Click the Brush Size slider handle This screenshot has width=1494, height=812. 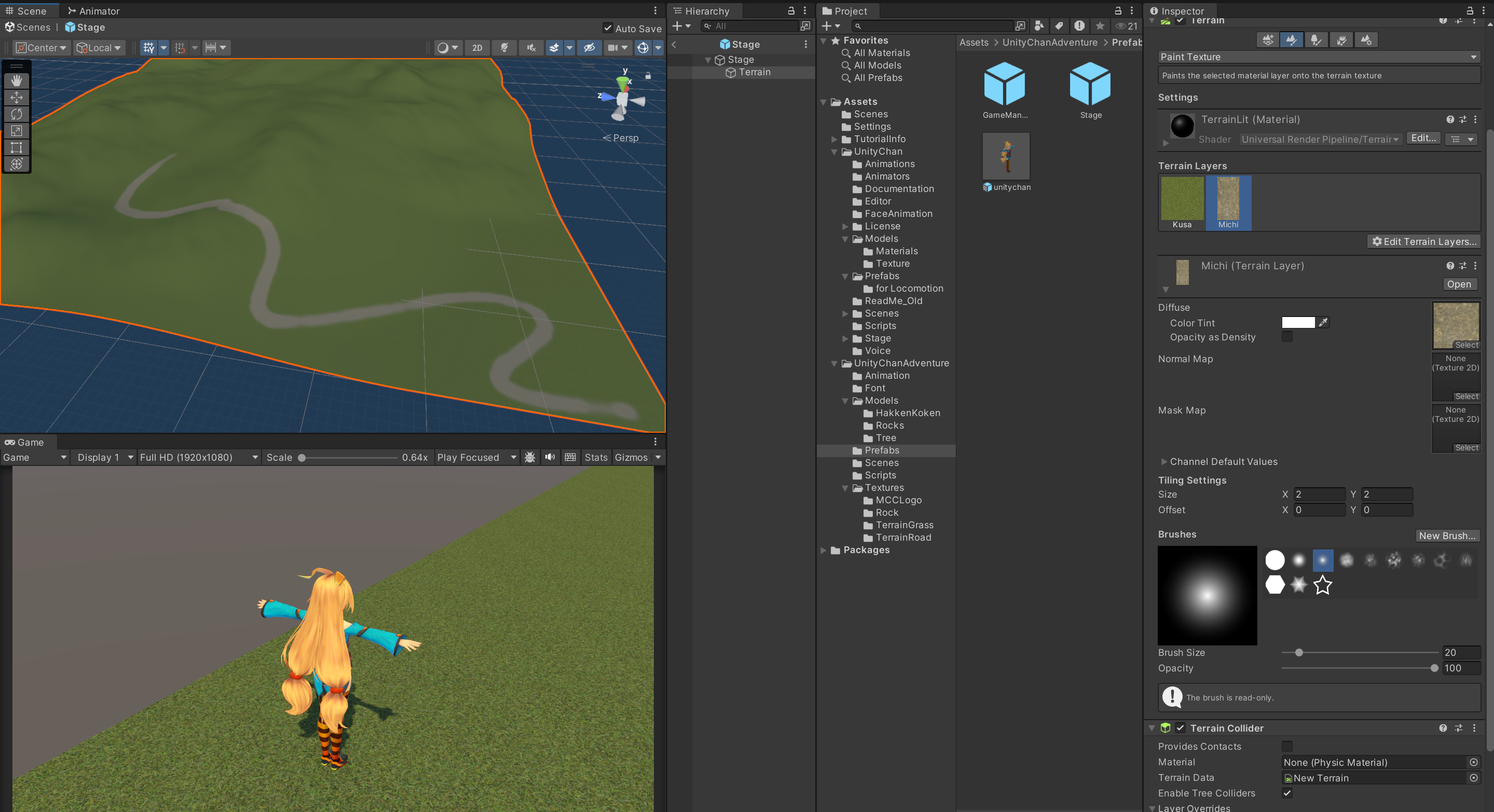(1299, 653)
